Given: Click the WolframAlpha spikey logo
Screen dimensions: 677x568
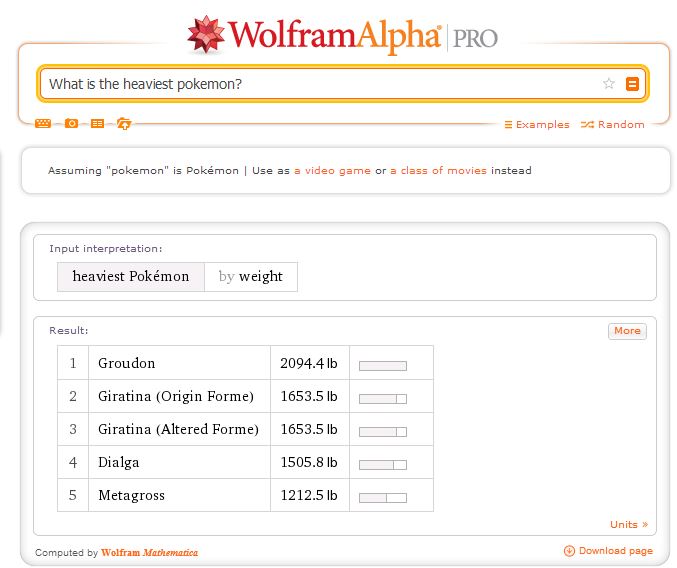Looking at the screenshot, I should 206,35.
